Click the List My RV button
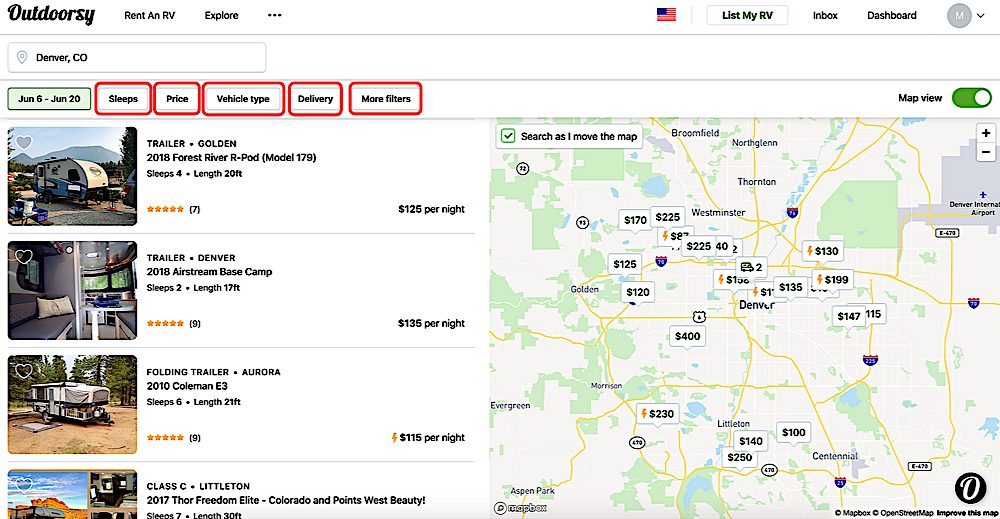The image size is (1000, 519). pyautogui.click(x=747, y=15)
